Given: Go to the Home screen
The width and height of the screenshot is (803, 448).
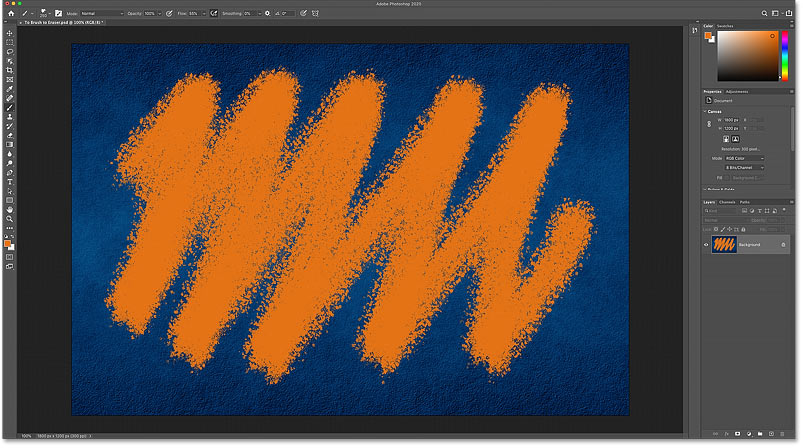Looking at the screenshot, I should pos(11,13).
